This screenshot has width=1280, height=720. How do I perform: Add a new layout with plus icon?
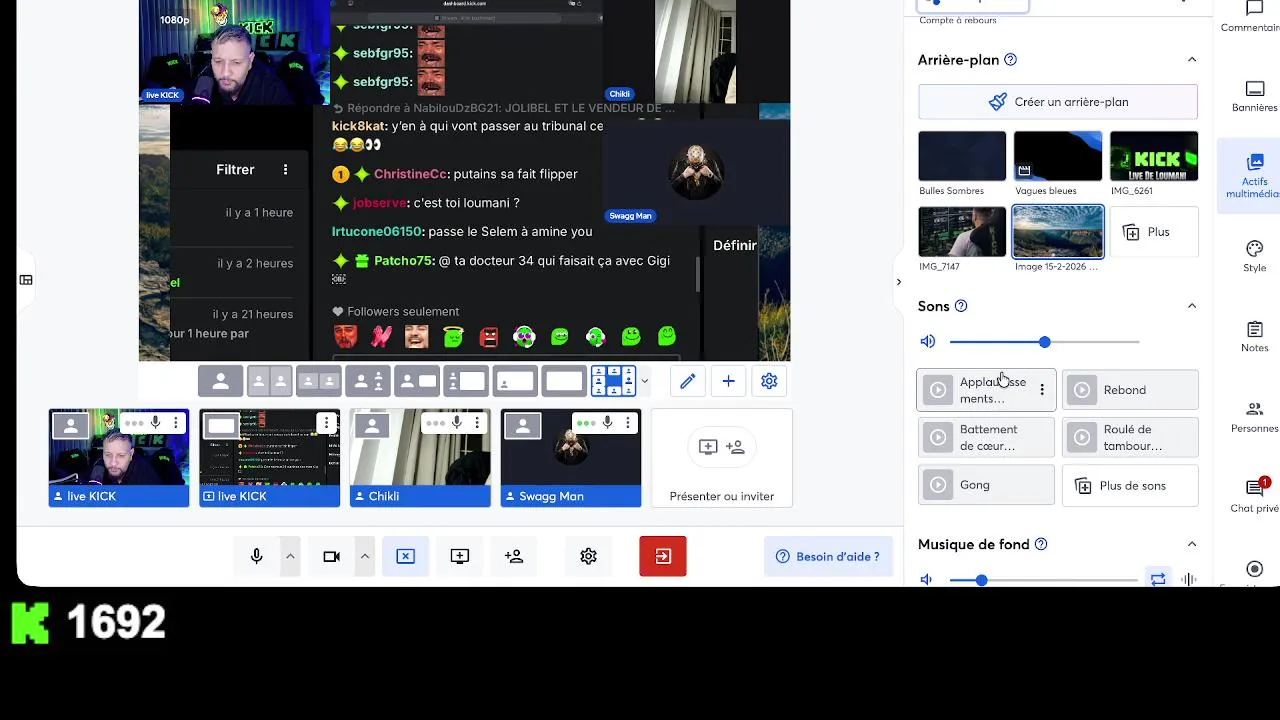tap(729, 381)
